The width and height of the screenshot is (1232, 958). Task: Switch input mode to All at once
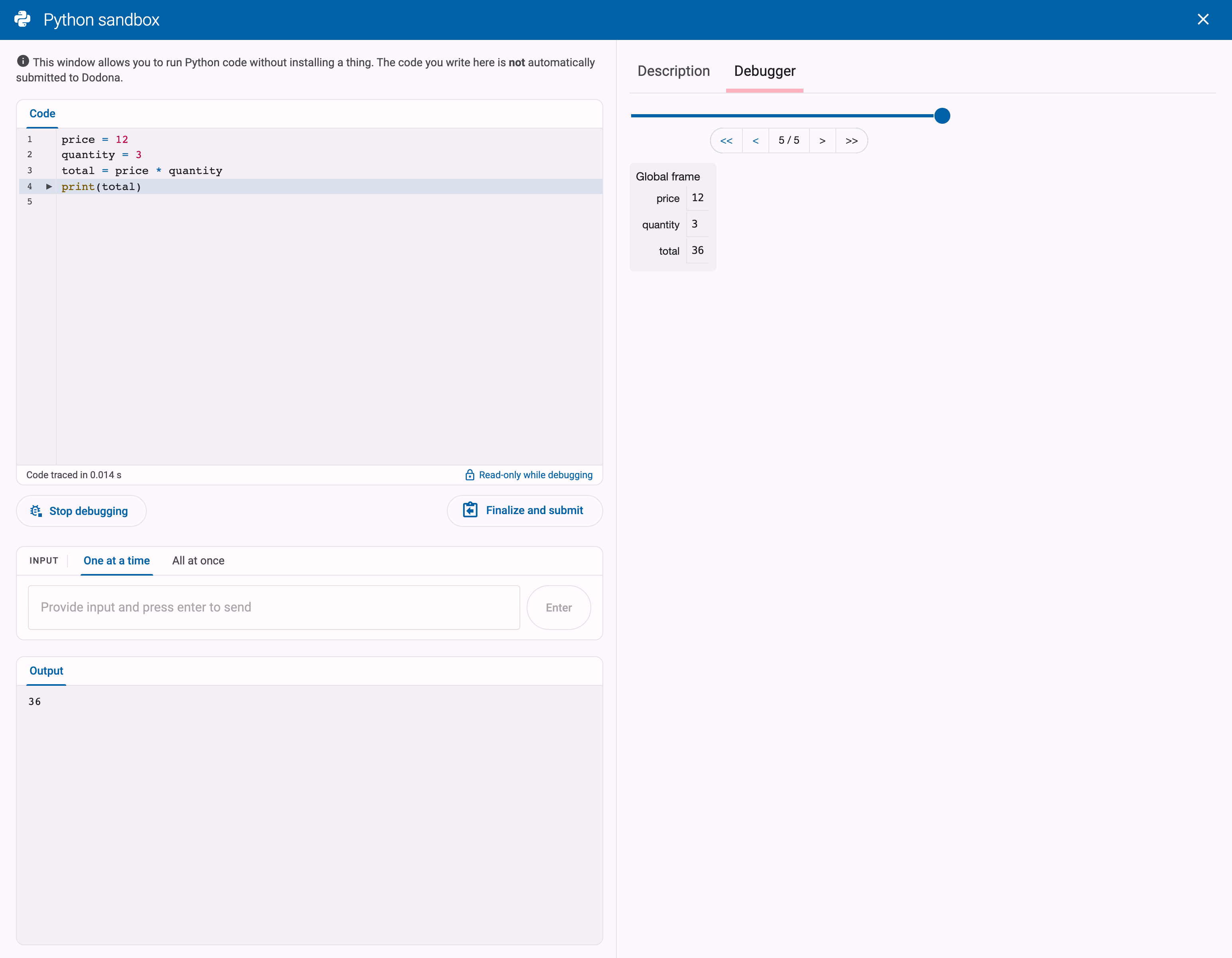pos(198,560)
